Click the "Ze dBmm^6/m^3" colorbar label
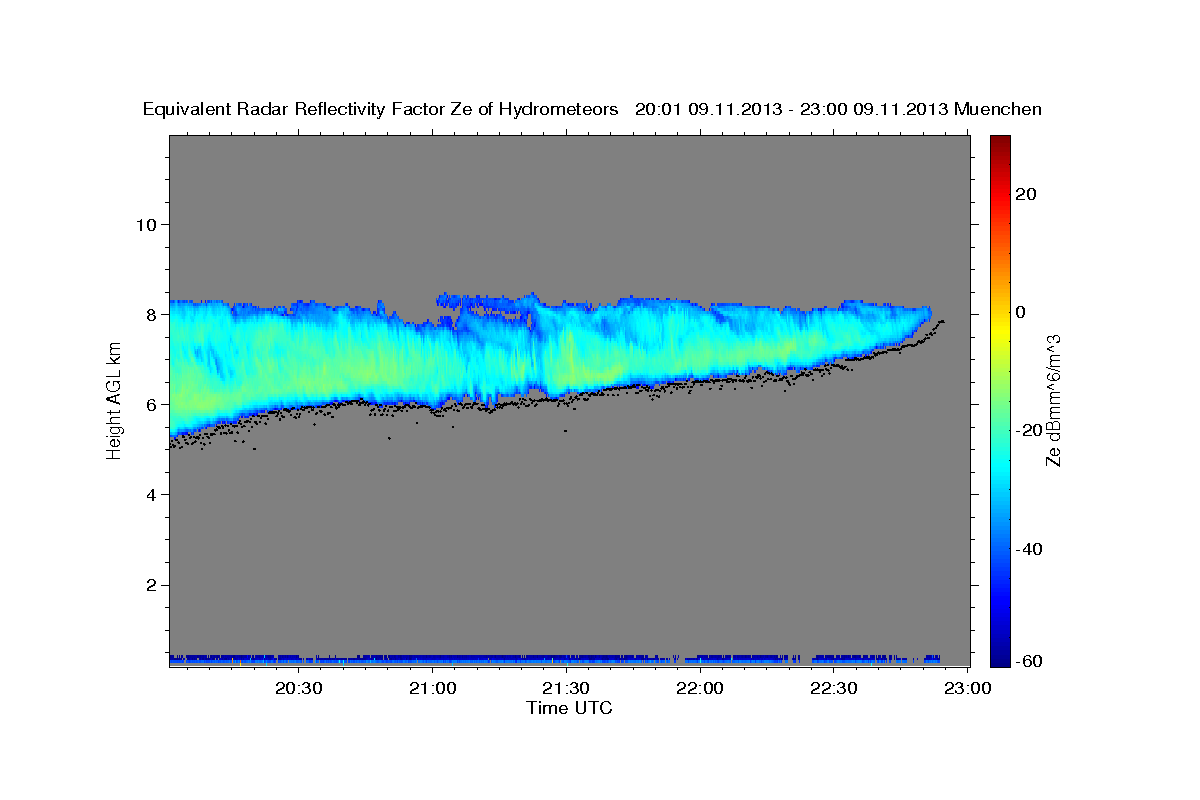Screen dimensions: 1200x800 click(x=1053, y=400)
